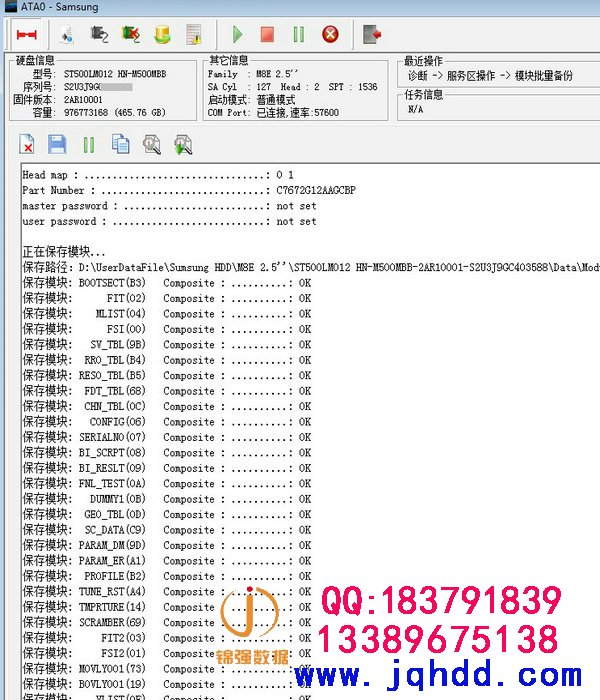Image resolution: width=600 pixels, height=700 pixels.
Task: Click the save path line starting D:\UserDataFile
Action: pyautogui.click(x=311, y=267)
